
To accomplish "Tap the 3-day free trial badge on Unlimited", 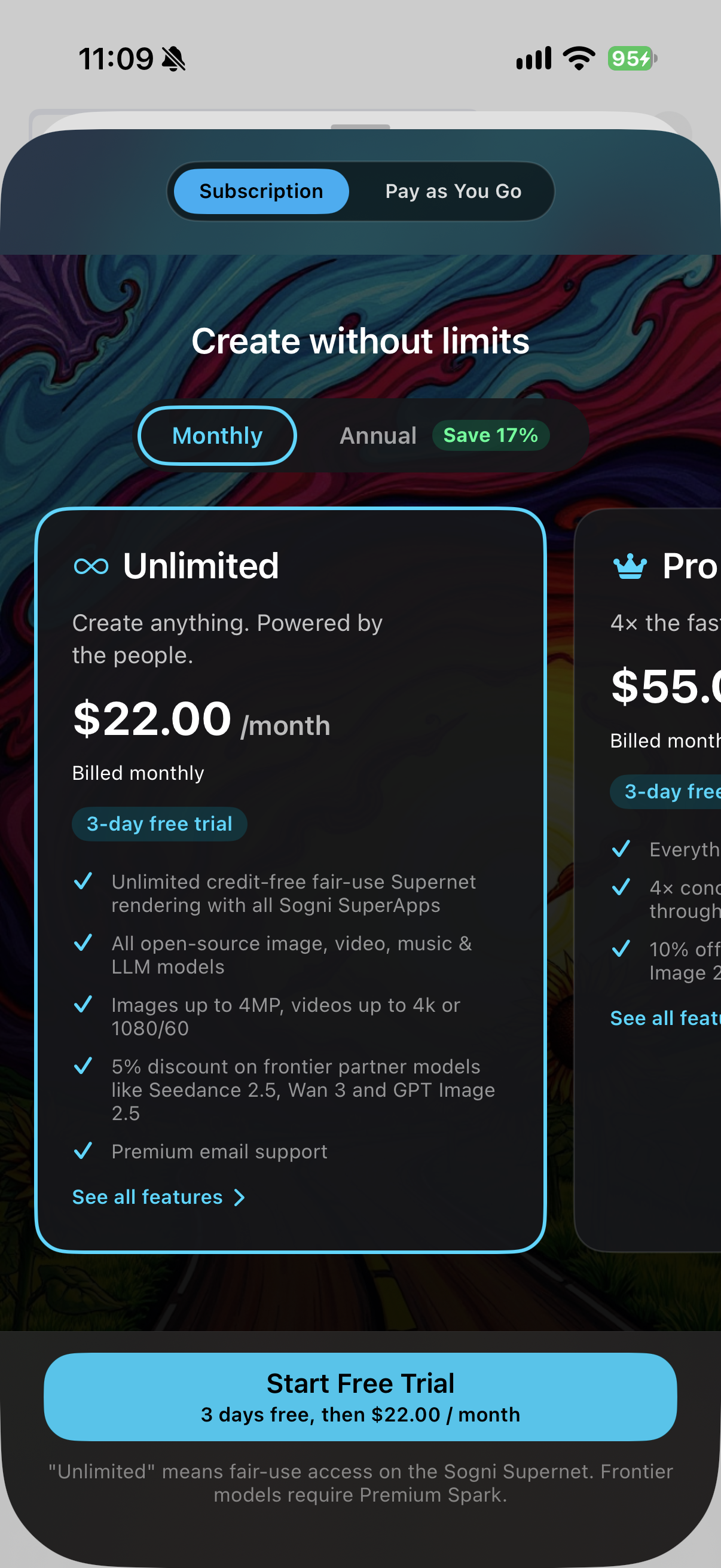I will coord(160,823).
